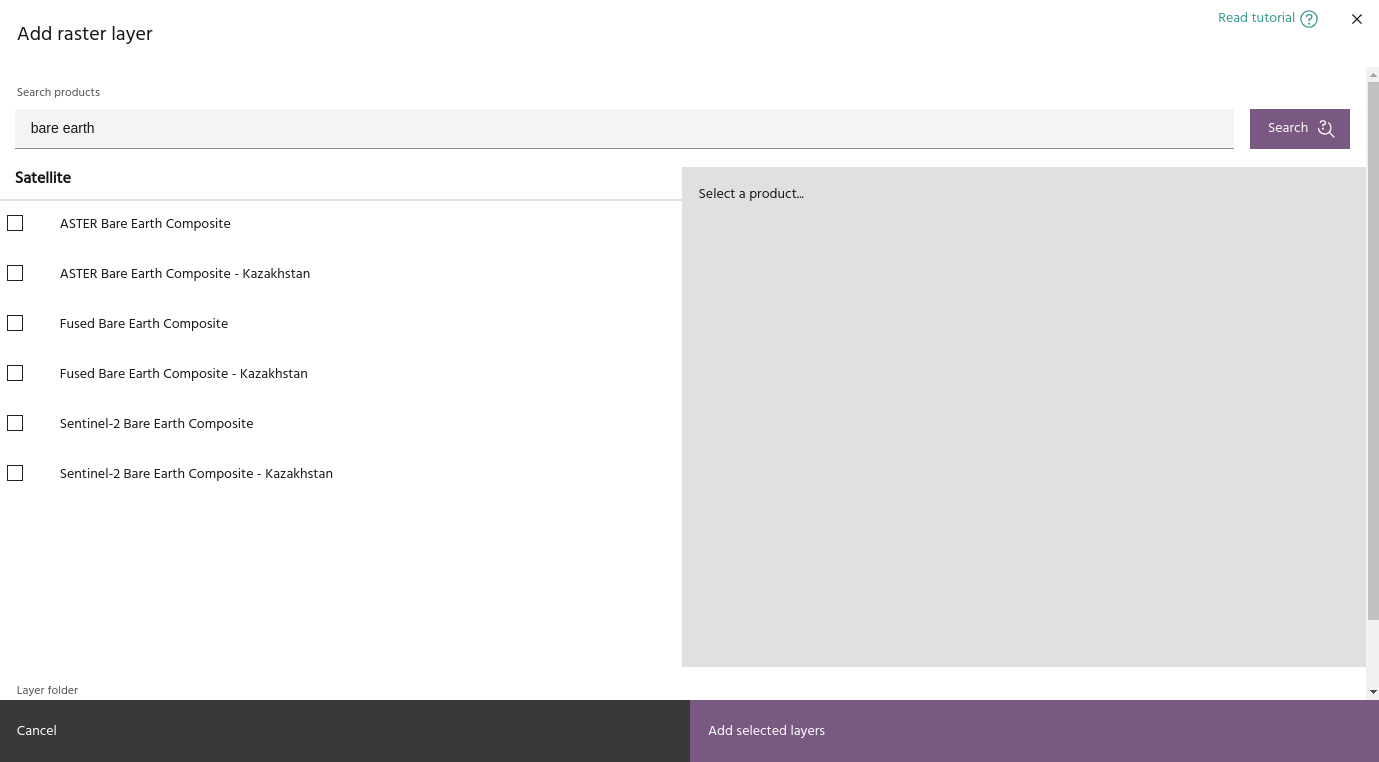Image resolution: width=1379 pixels, height=762 pixels.
Task: Enable ASTER Bare Earth Composite - Kazakhstan checkbox
Action: pos(15,273)
